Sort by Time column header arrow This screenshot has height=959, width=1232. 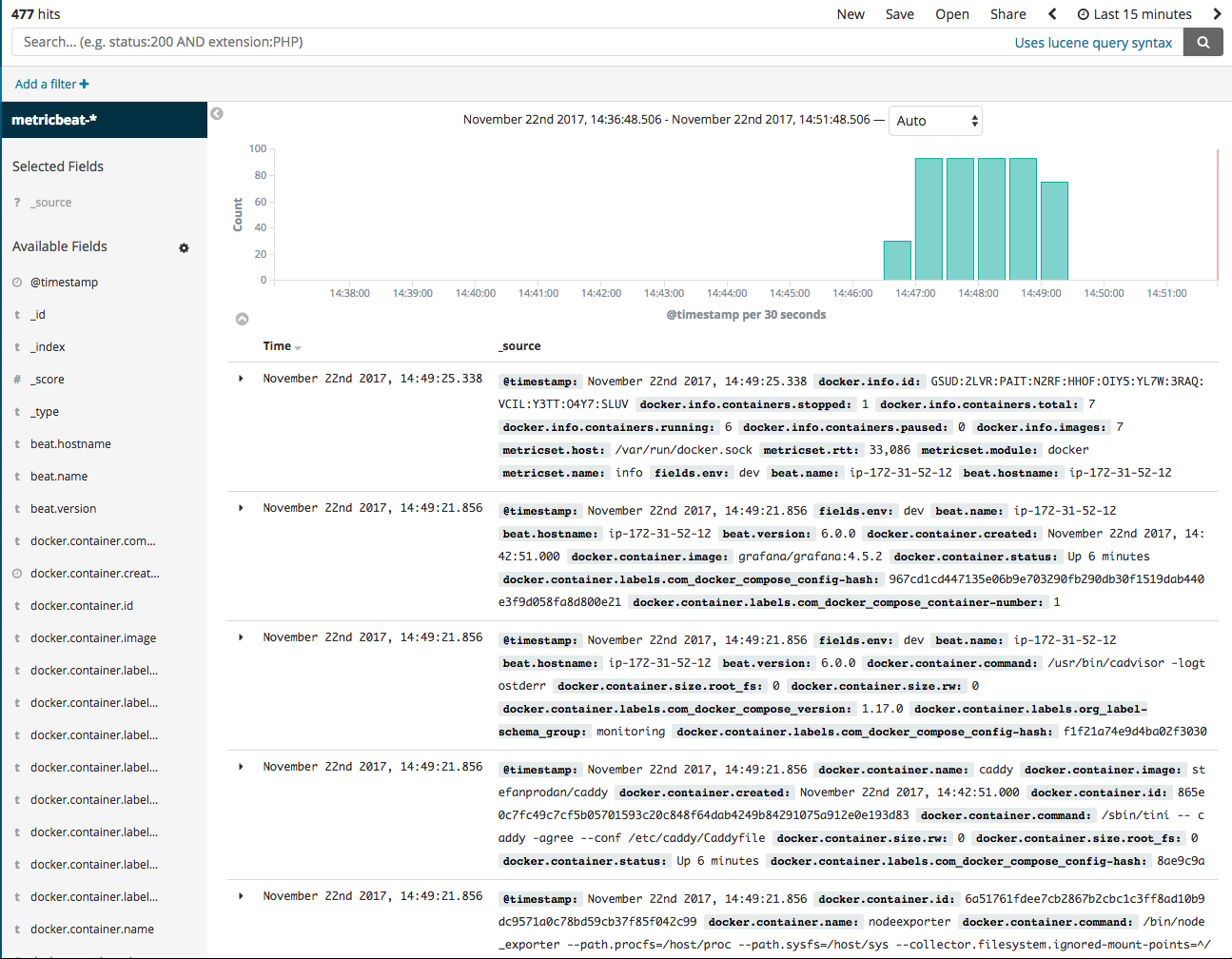click(x=298, y=348)
